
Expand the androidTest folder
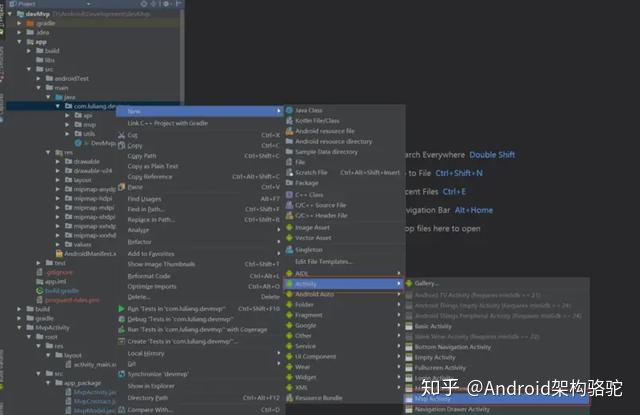[38, 78]
